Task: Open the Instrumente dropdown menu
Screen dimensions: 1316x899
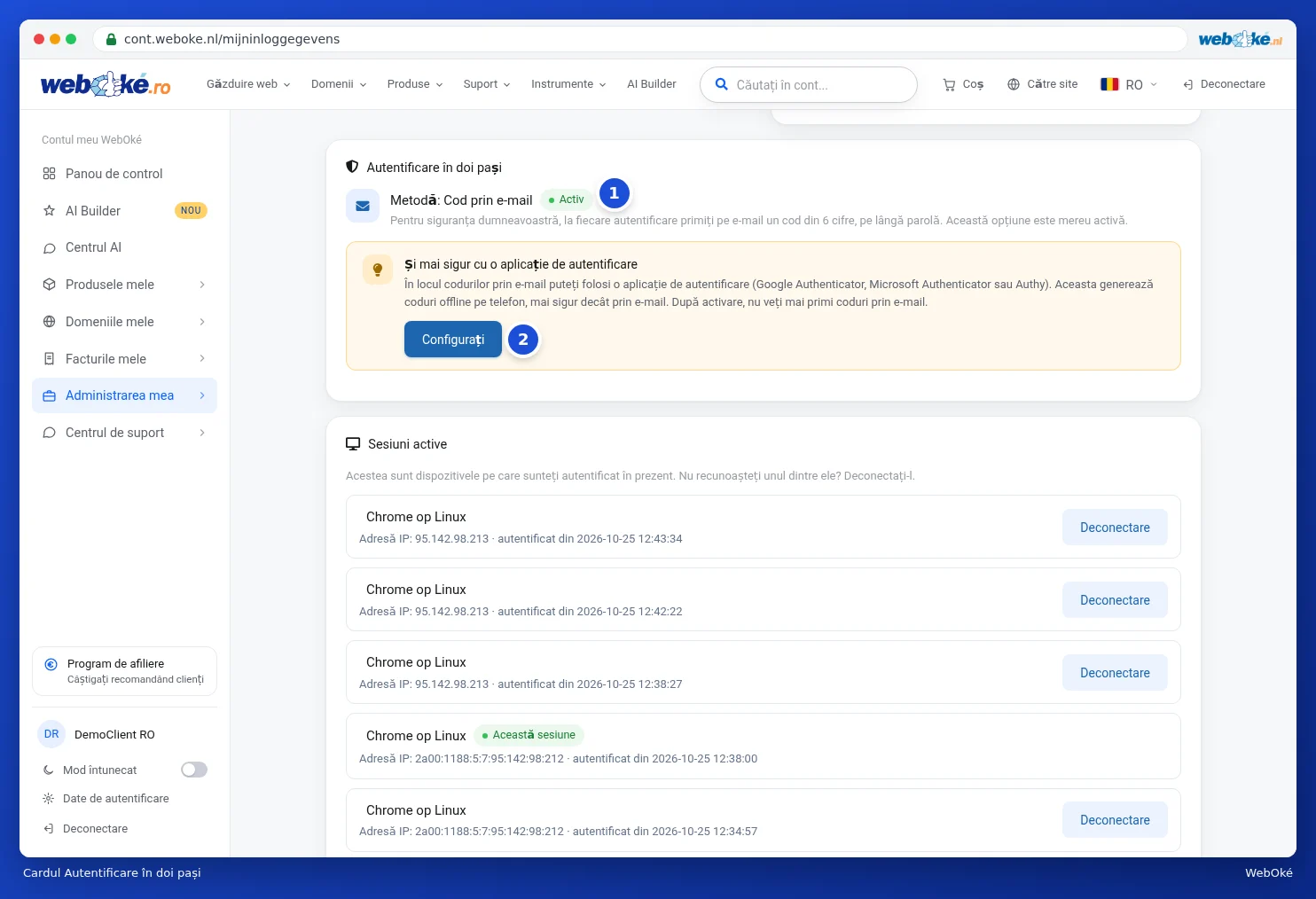Action: click(568, 84)
